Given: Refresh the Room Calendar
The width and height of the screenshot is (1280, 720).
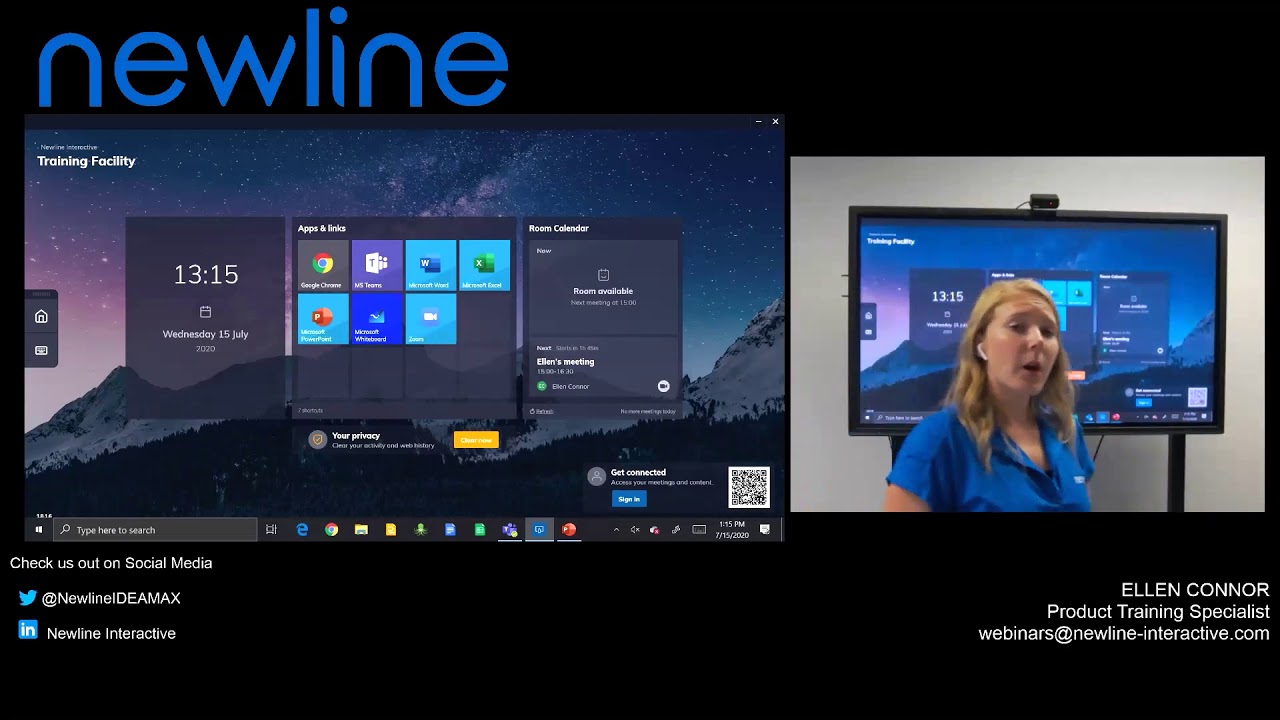Looking at the screenshot, I should (542, 411).
